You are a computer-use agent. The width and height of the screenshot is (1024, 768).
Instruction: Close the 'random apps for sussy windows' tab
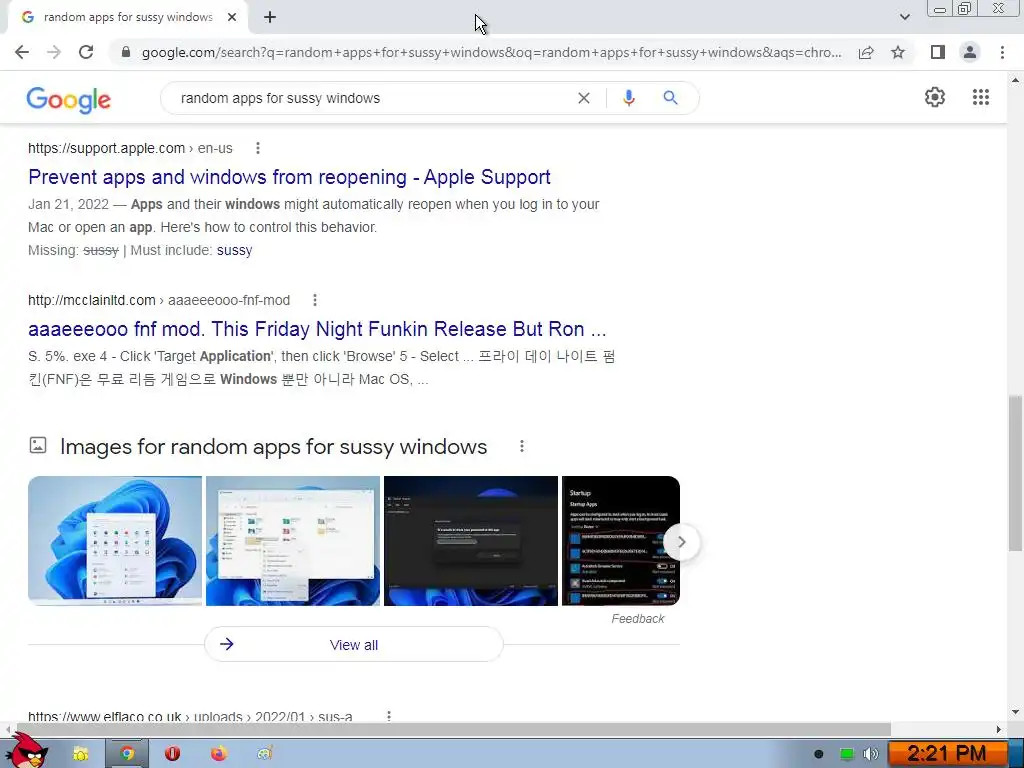232,18
